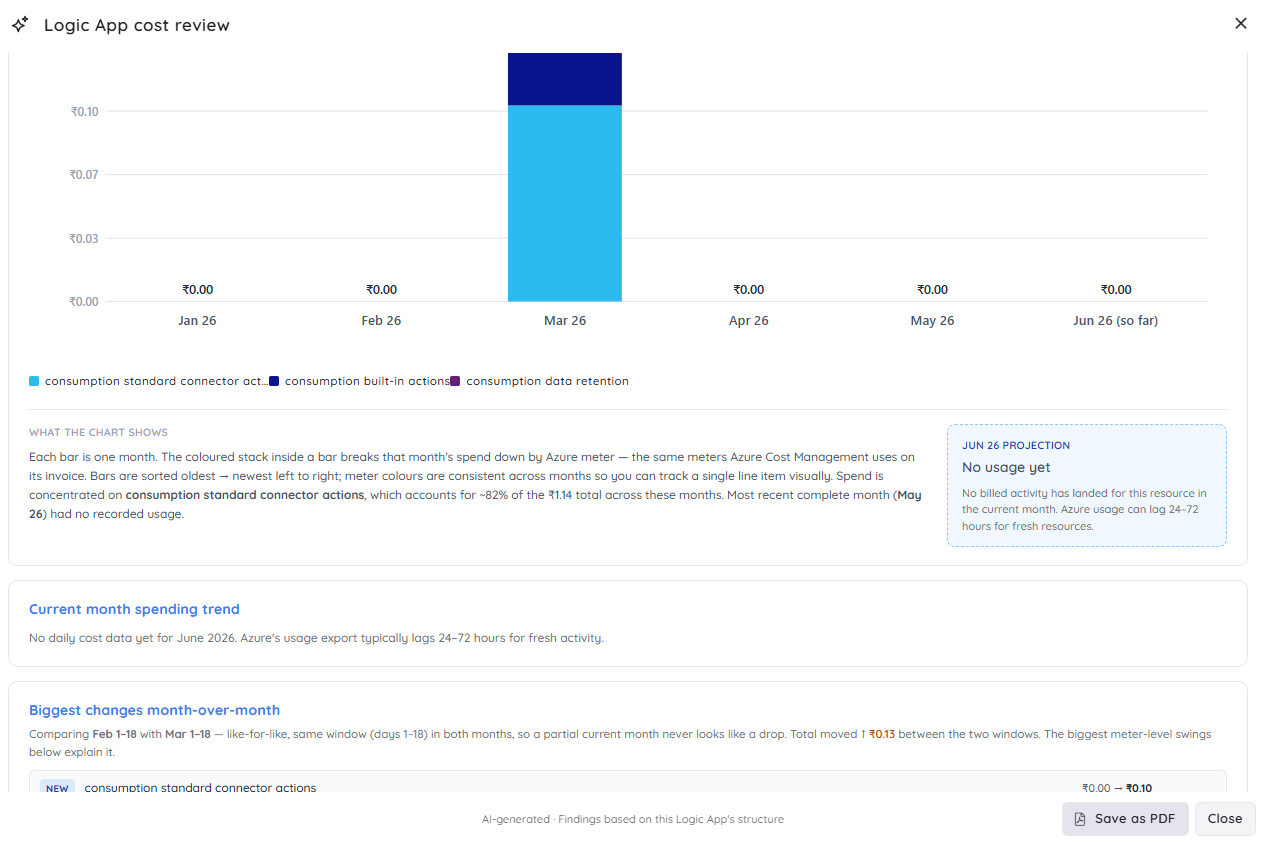Click the Feb 26 axis label
The width and height of the screenshot is (1263, 842).
pyautogui.click(x=381, y=321)
